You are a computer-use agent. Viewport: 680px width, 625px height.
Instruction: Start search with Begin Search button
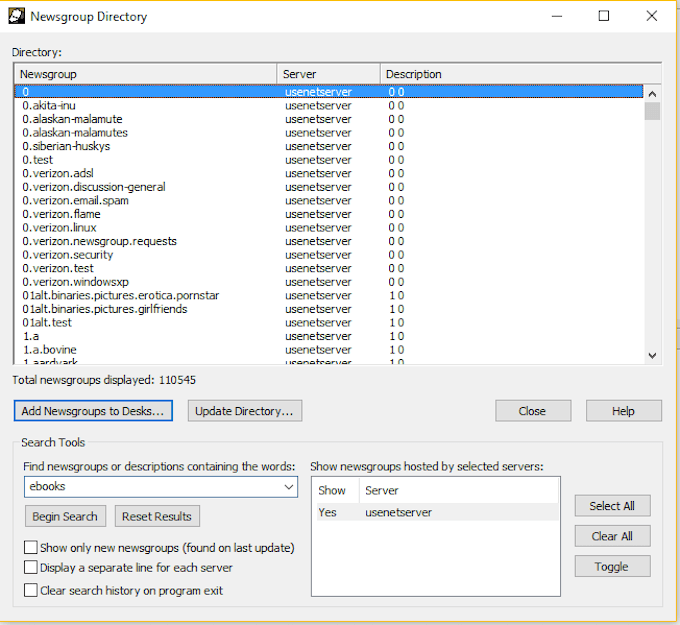(65, 516)
